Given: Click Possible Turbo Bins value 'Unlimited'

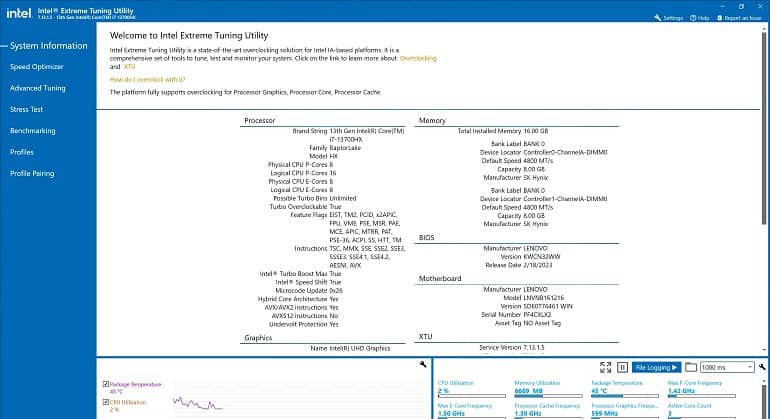Looking at the screenshot, I should point(343,198).
